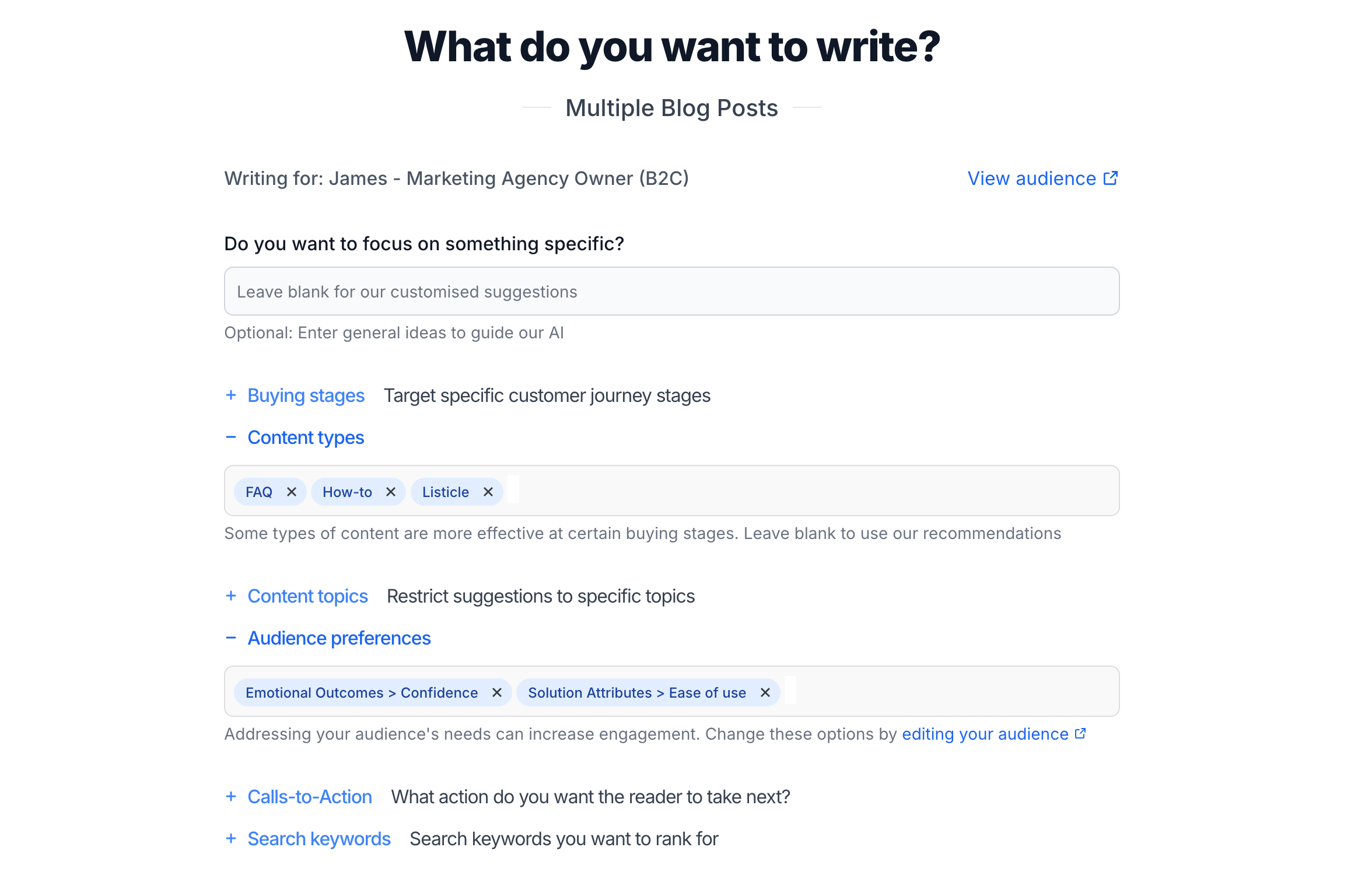Click the editing your audience link
1351x896 pixels.
pos(985,733)
